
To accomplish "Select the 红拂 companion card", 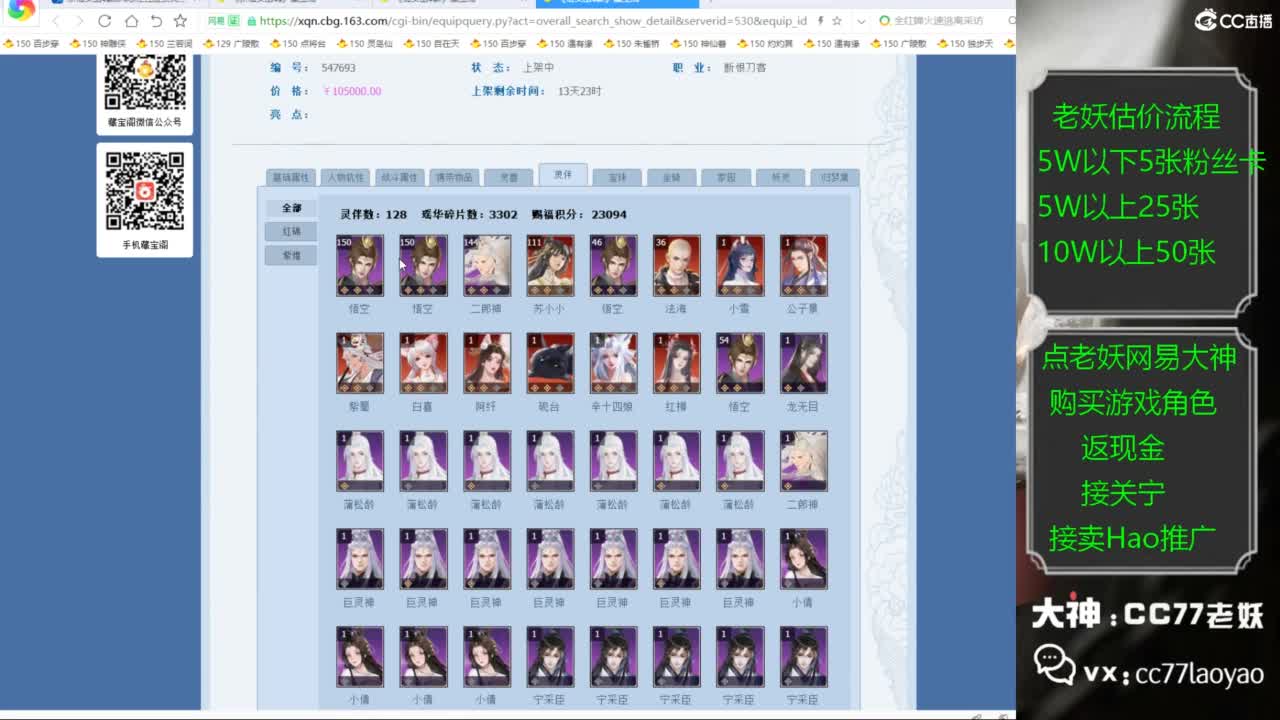I will (x=676, y=364).
